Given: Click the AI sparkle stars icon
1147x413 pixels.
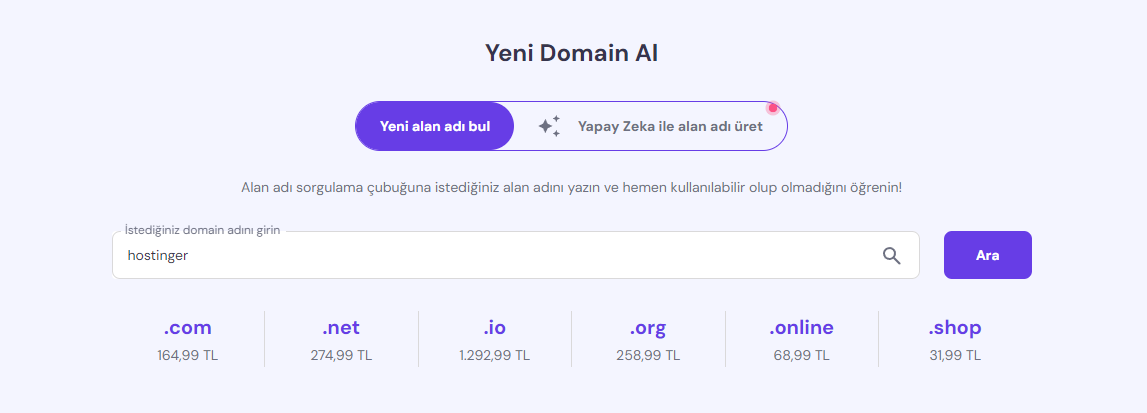Looking at the screenshot, I should point(549,126).
